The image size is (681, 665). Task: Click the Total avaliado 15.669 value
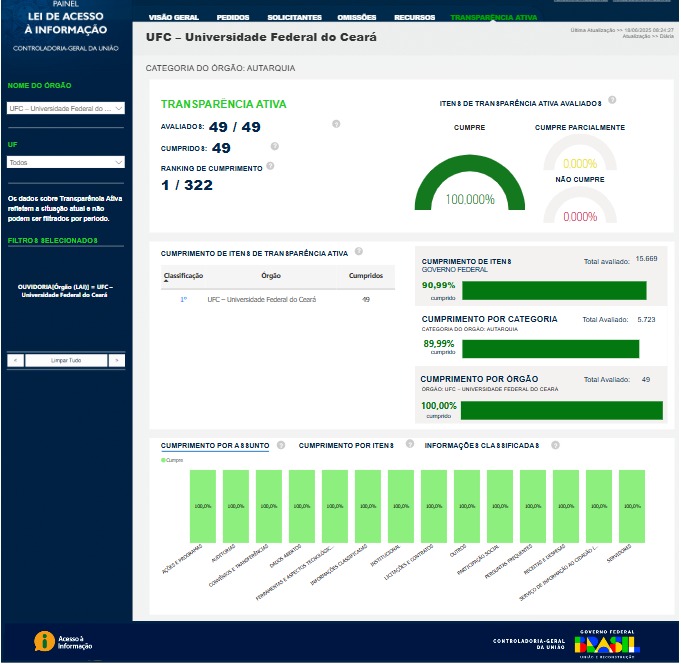point(646,259)
